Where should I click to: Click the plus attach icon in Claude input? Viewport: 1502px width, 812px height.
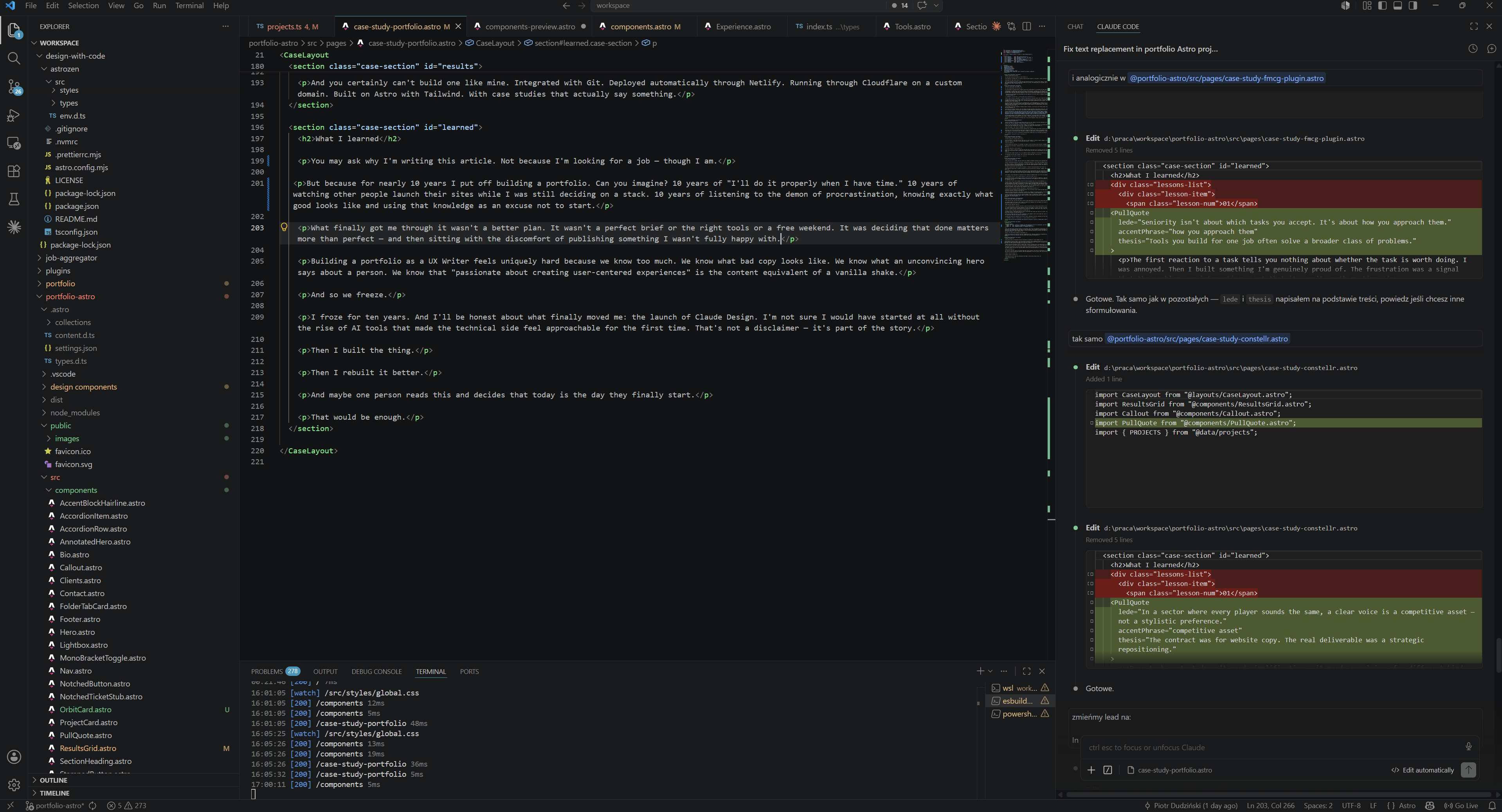(x=1091, y=770)
